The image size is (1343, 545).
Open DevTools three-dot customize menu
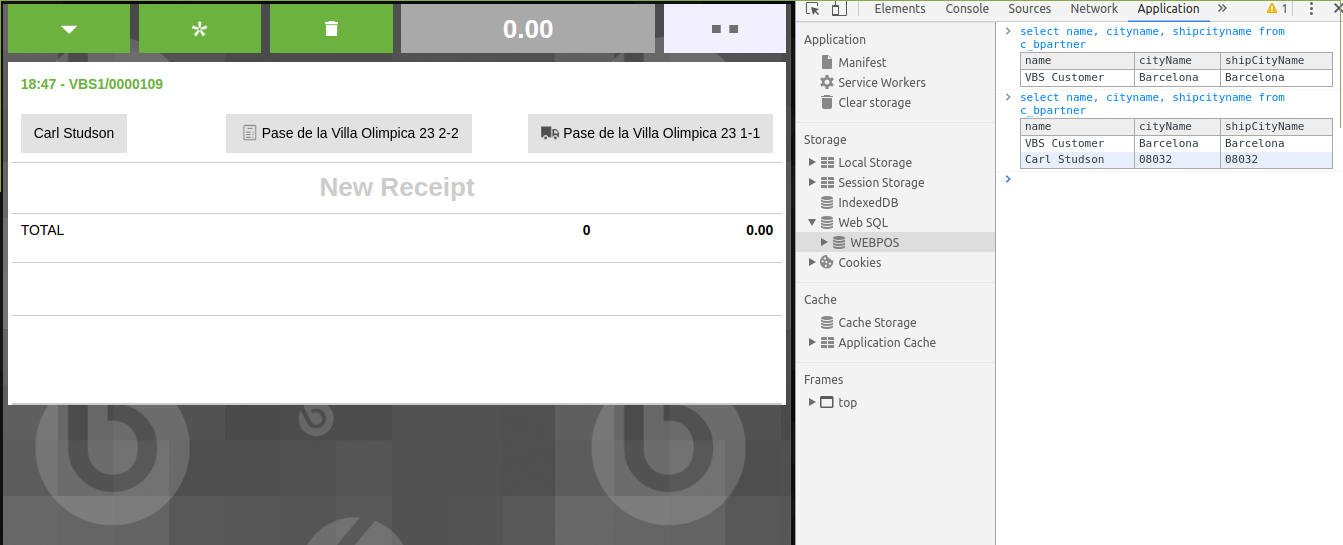[x=1311, y=9]
